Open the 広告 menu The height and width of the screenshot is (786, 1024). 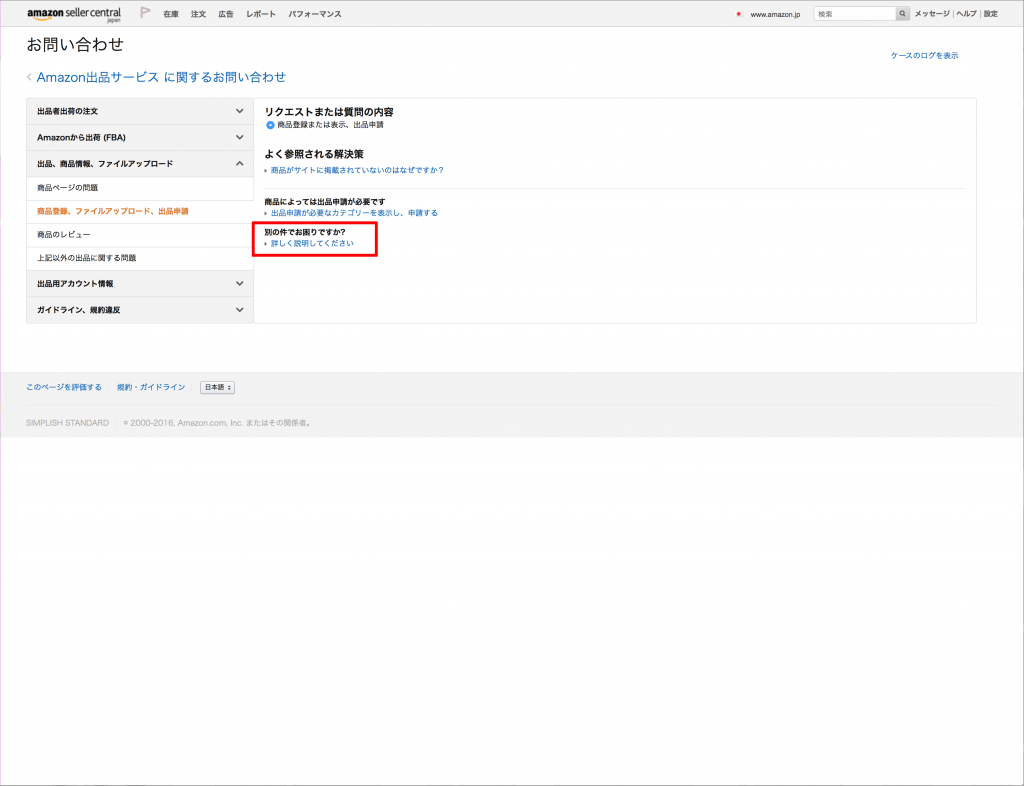coord(226,14)
